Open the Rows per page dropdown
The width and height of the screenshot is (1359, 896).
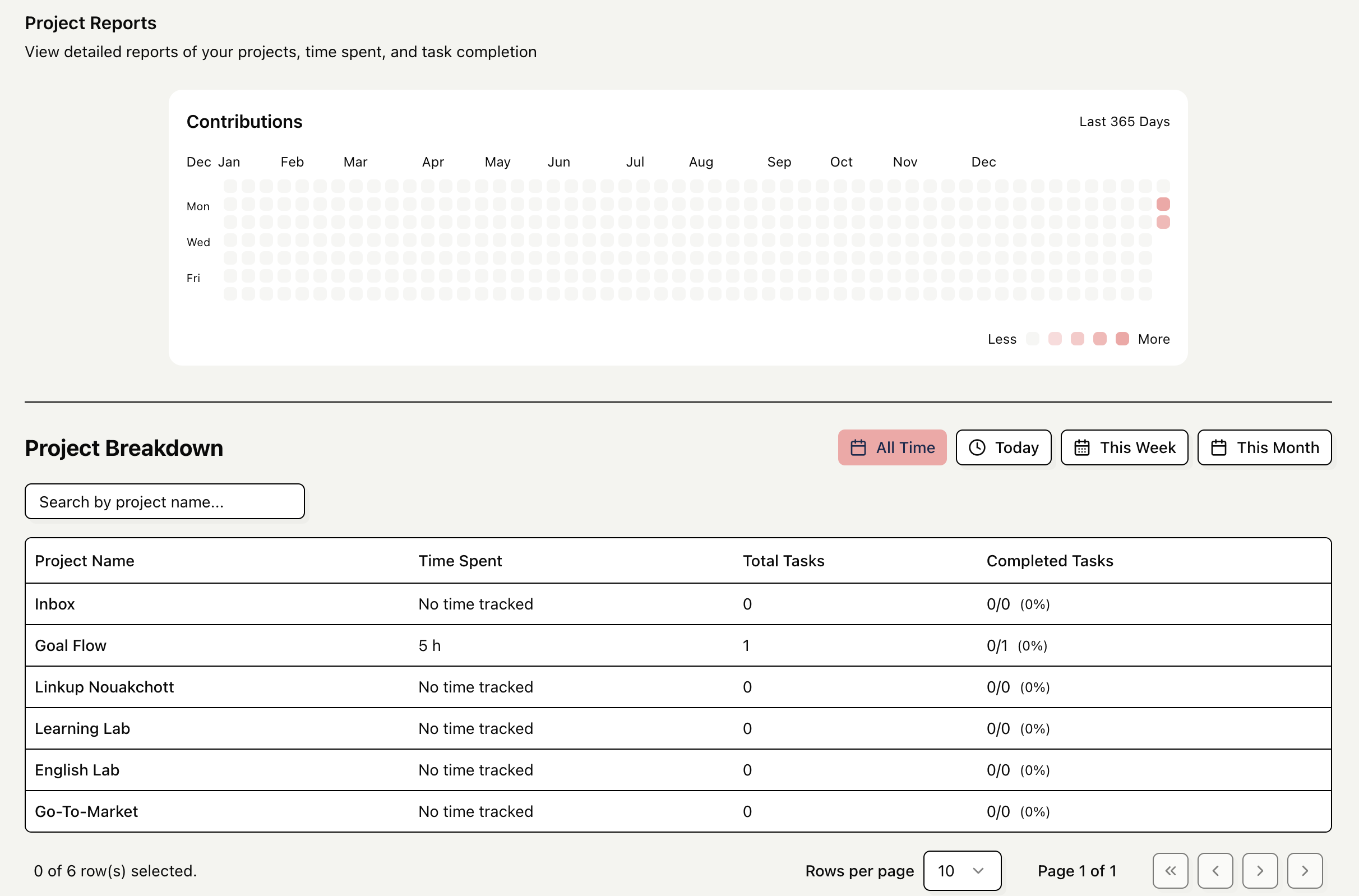[962, 870]
